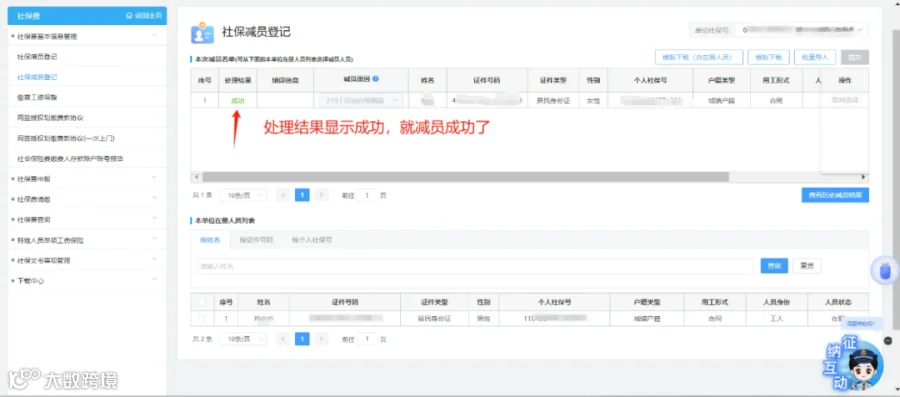Tick the select-all checkbox in lower table header

pyautogui.click(x=201, y=302)
